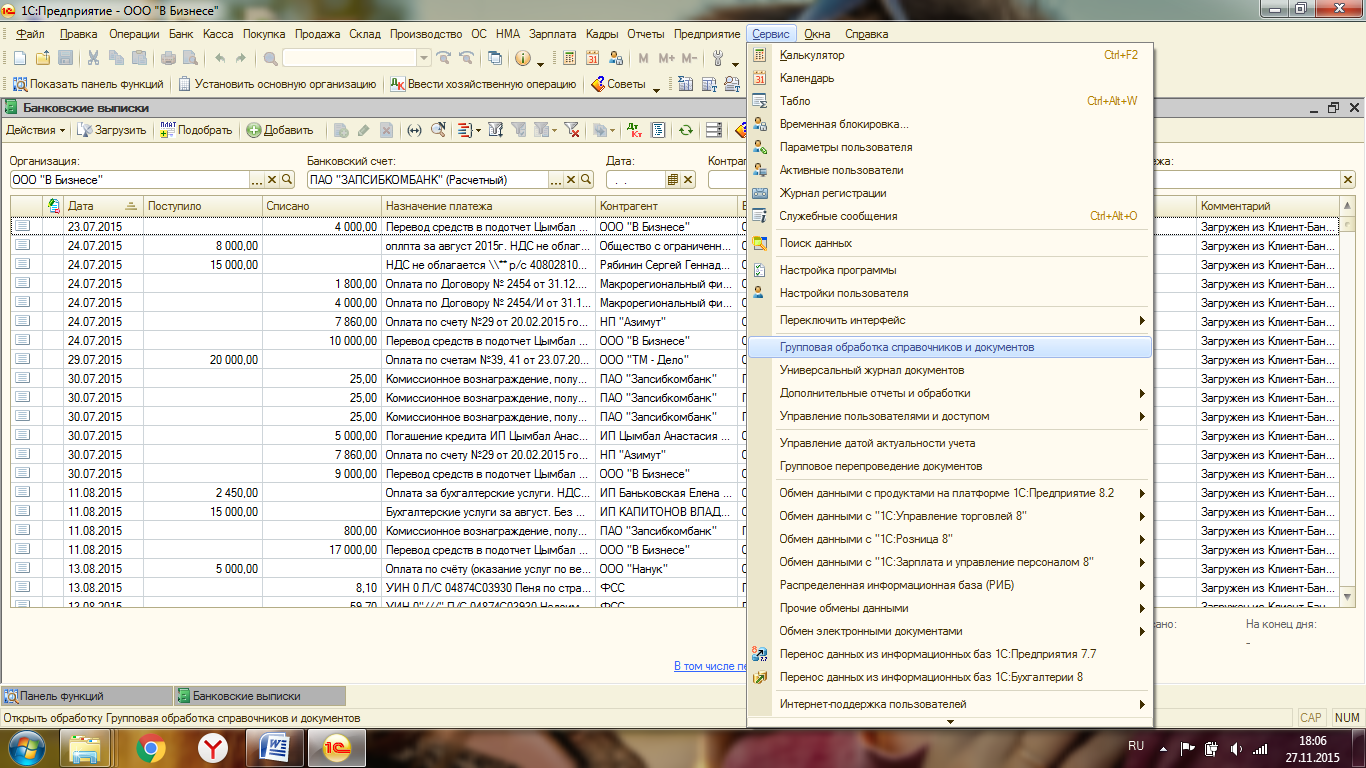
Task: Click Поступило column header
Action: pyautogui.click(x=203, y=206)
